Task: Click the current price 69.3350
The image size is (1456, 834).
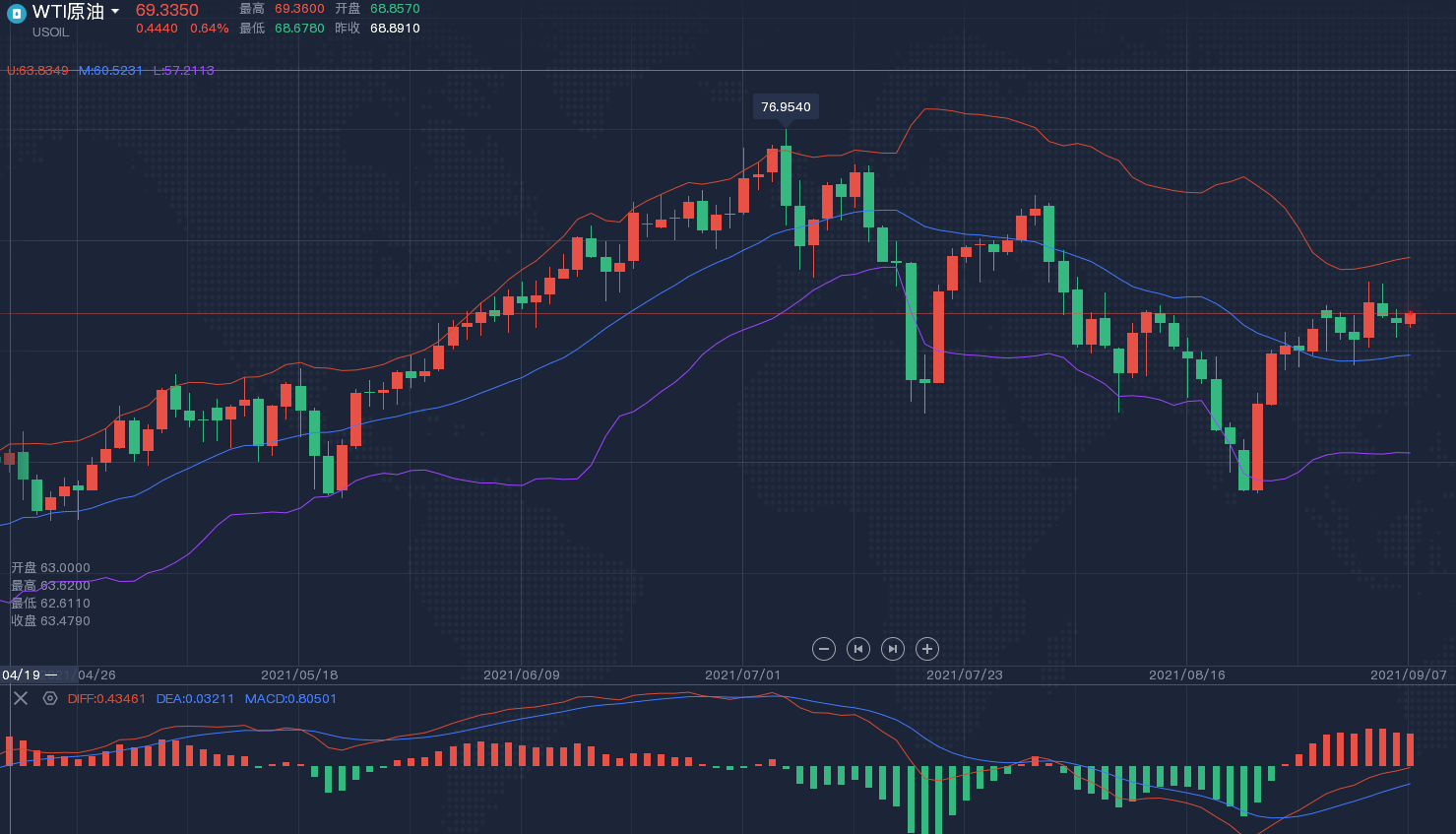Action: point(167,10)
